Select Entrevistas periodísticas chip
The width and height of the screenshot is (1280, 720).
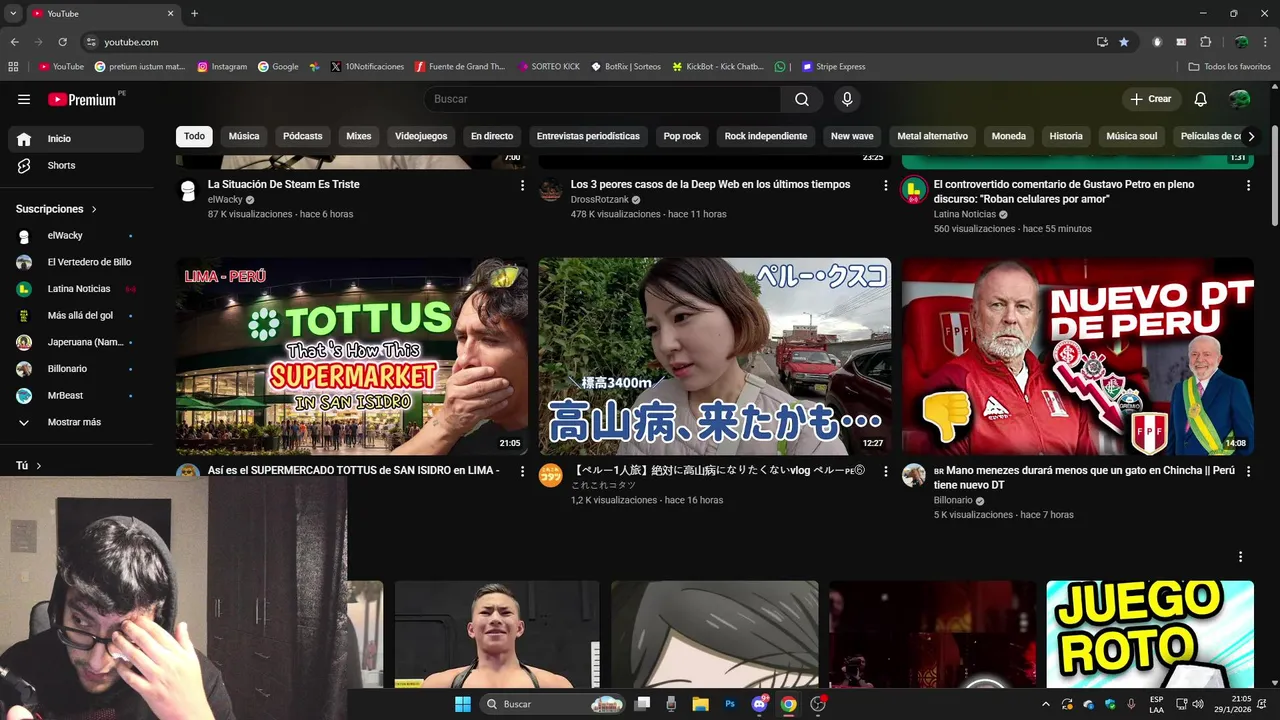pyautogui.click(x=588, y=136)
